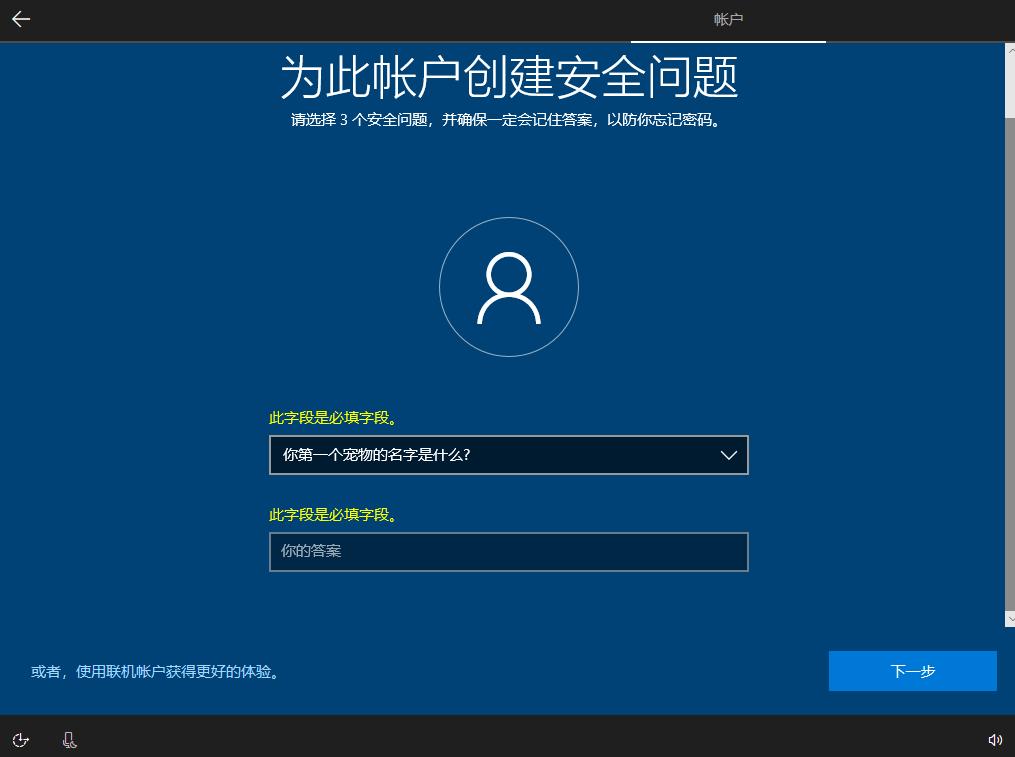
Task: Open the first security question dropdown
Action: click(x=509, y=455)
